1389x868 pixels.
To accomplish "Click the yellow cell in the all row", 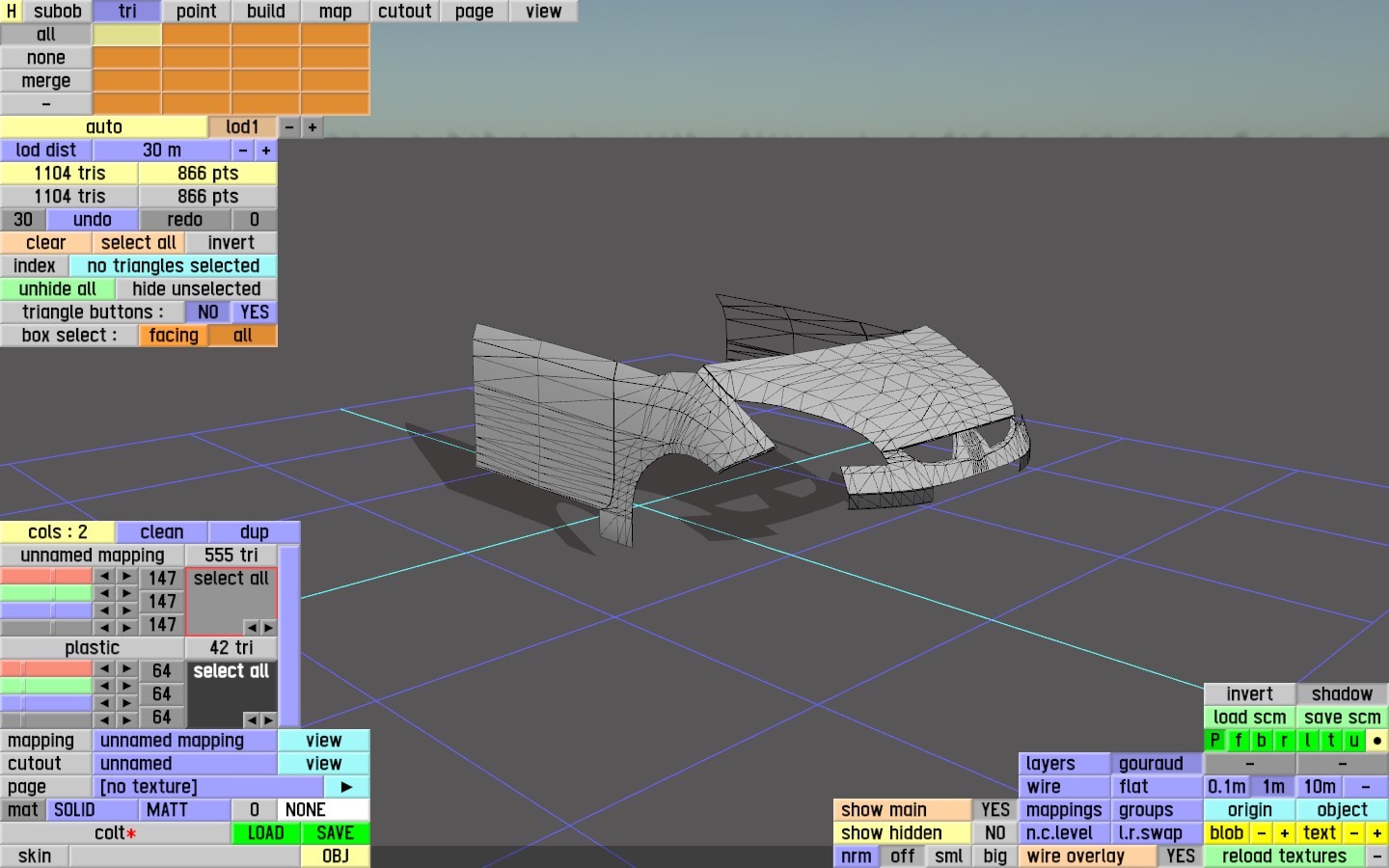I will point(127,35).
